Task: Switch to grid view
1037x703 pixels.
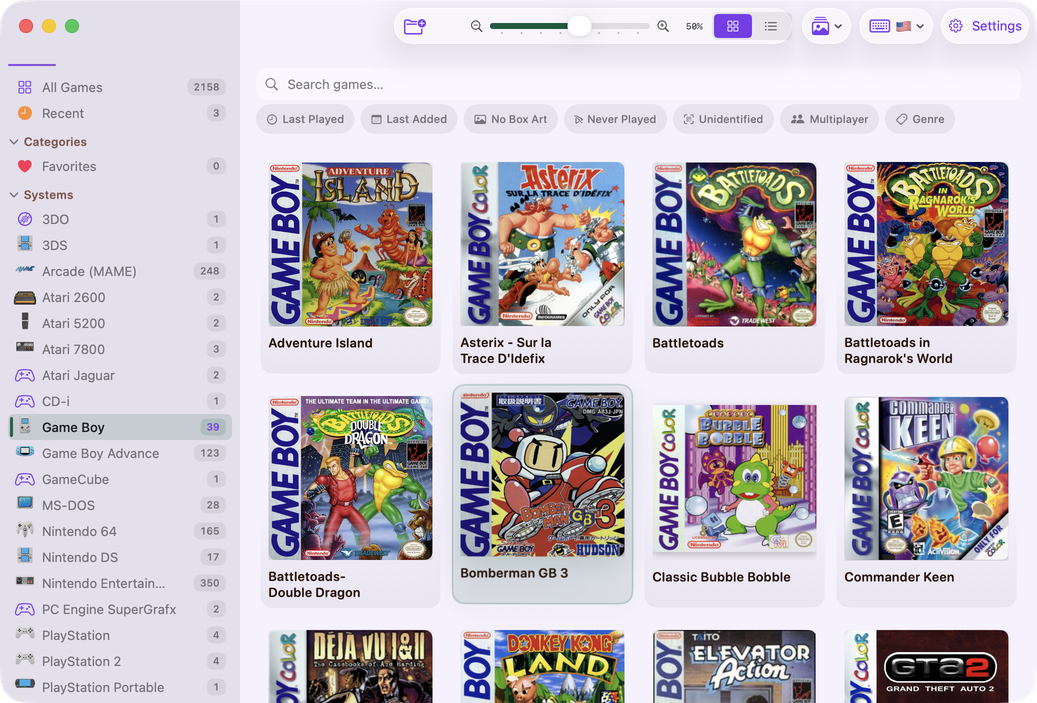Action: tap(733, 26)
